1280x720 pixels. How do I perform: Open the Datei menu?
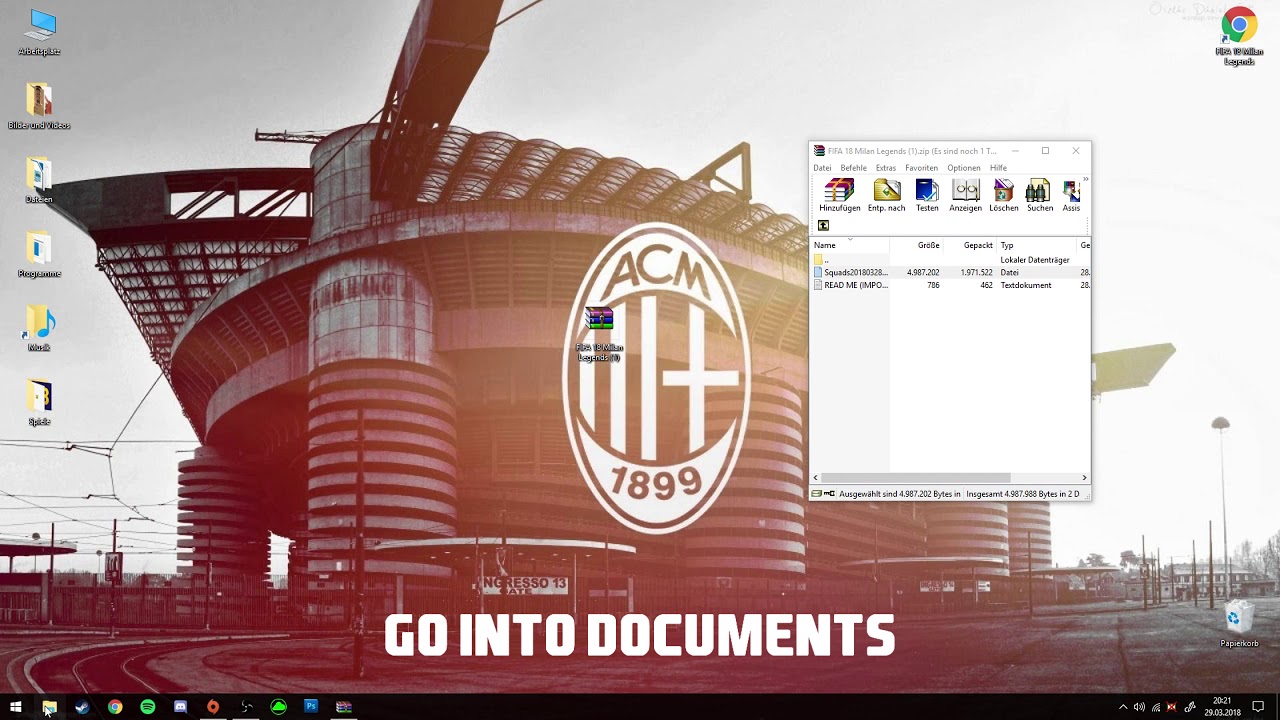click(x=822, y=168)
